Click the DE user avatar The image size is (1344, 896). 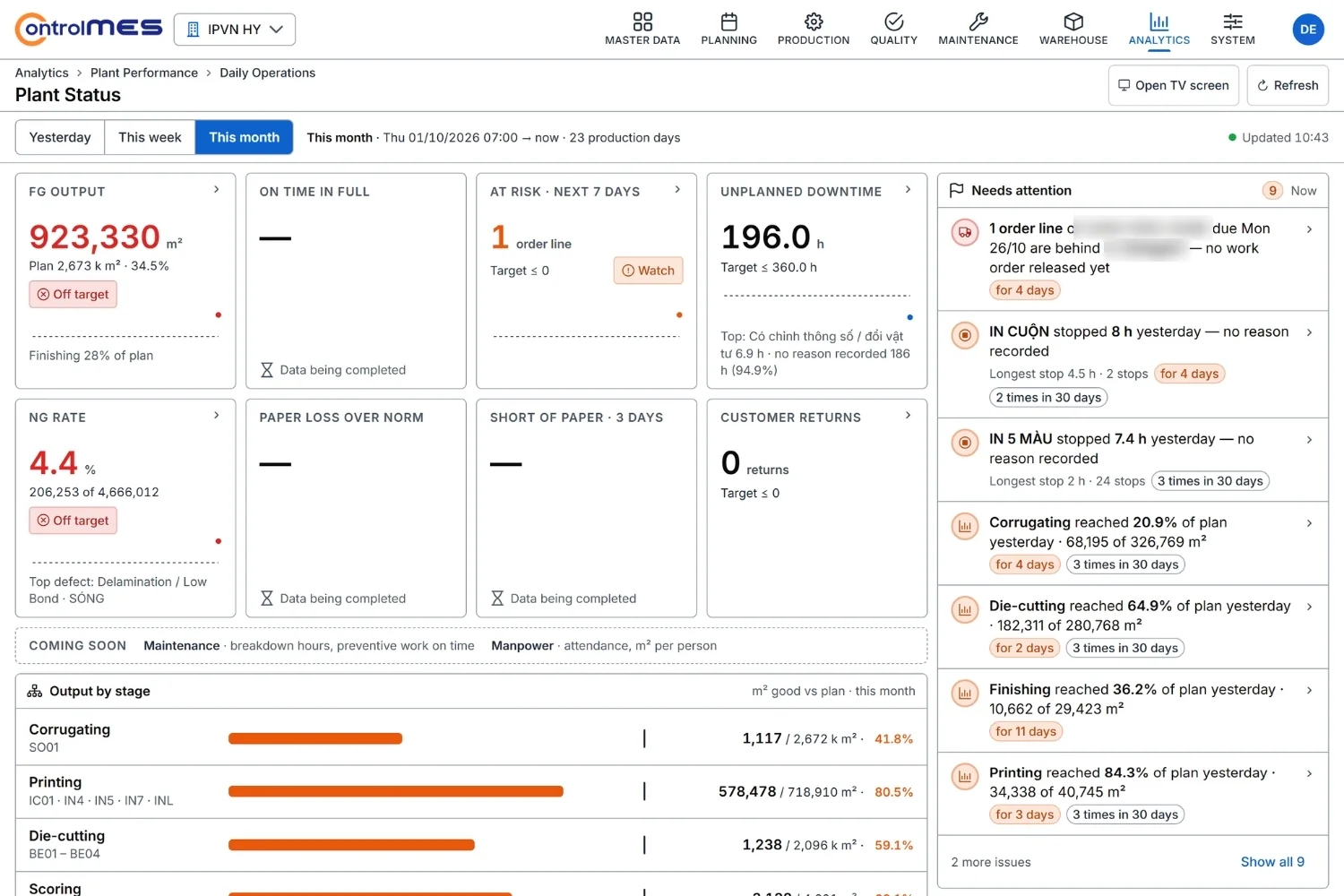(1308, 30)
